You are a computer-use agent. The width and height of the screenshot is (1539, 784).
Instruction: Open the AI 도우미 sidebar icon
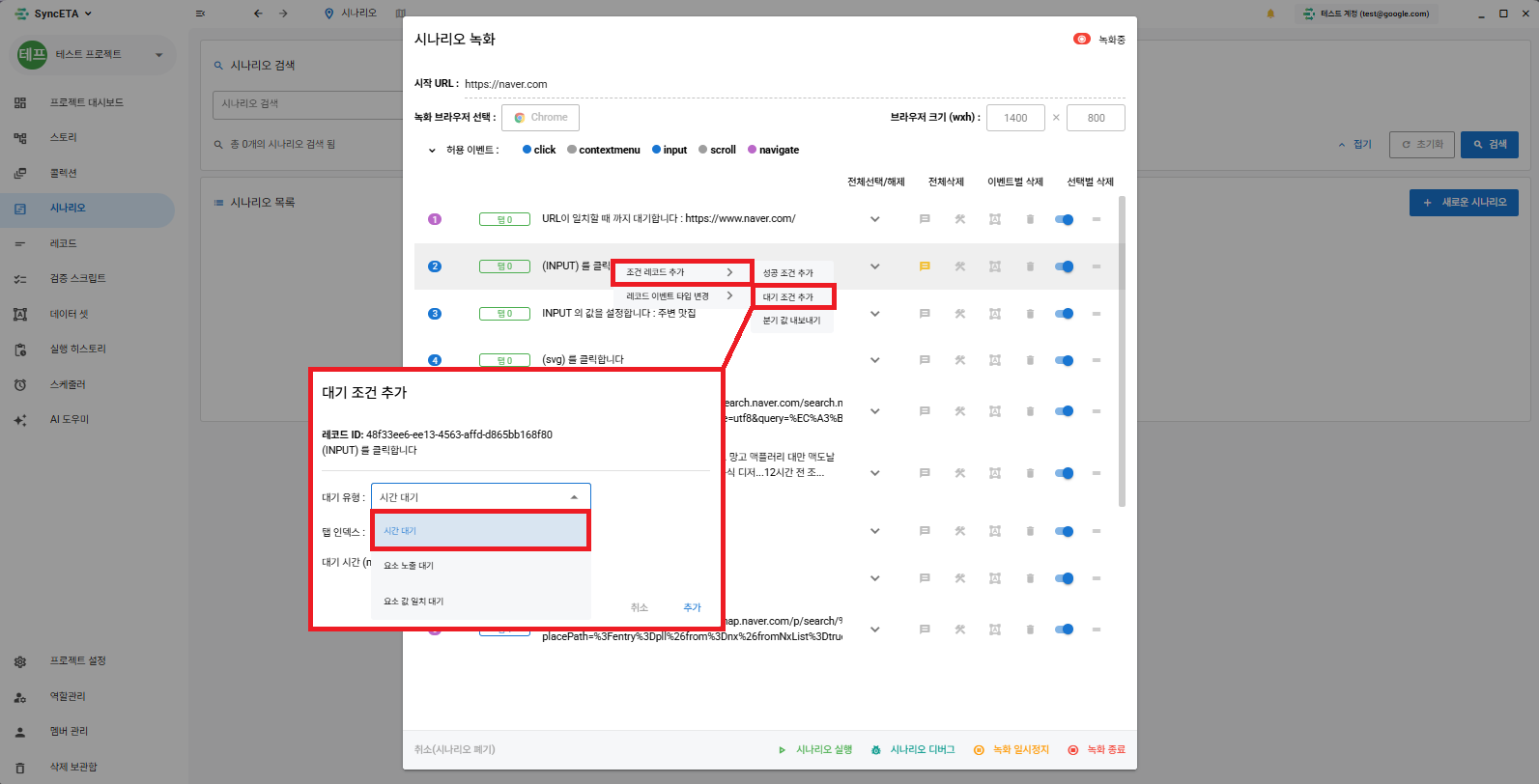20,420
